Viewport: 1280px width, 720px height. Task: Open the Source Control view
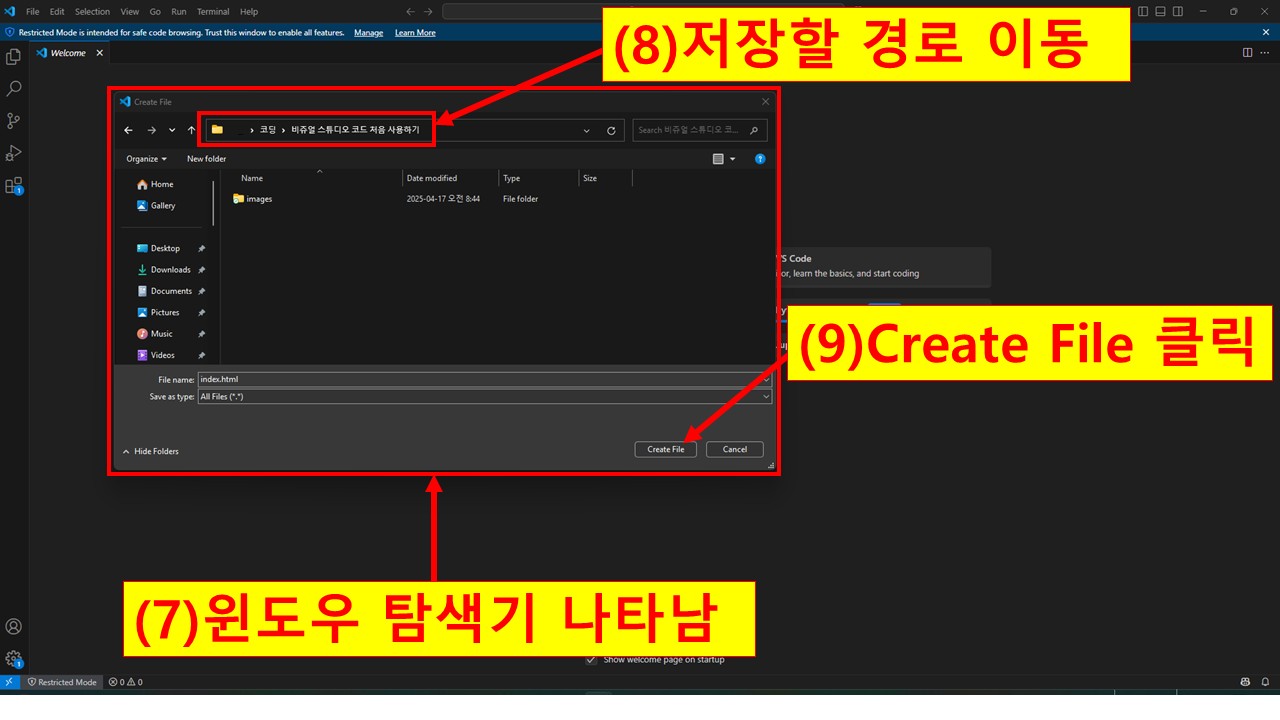coord(13,120)
